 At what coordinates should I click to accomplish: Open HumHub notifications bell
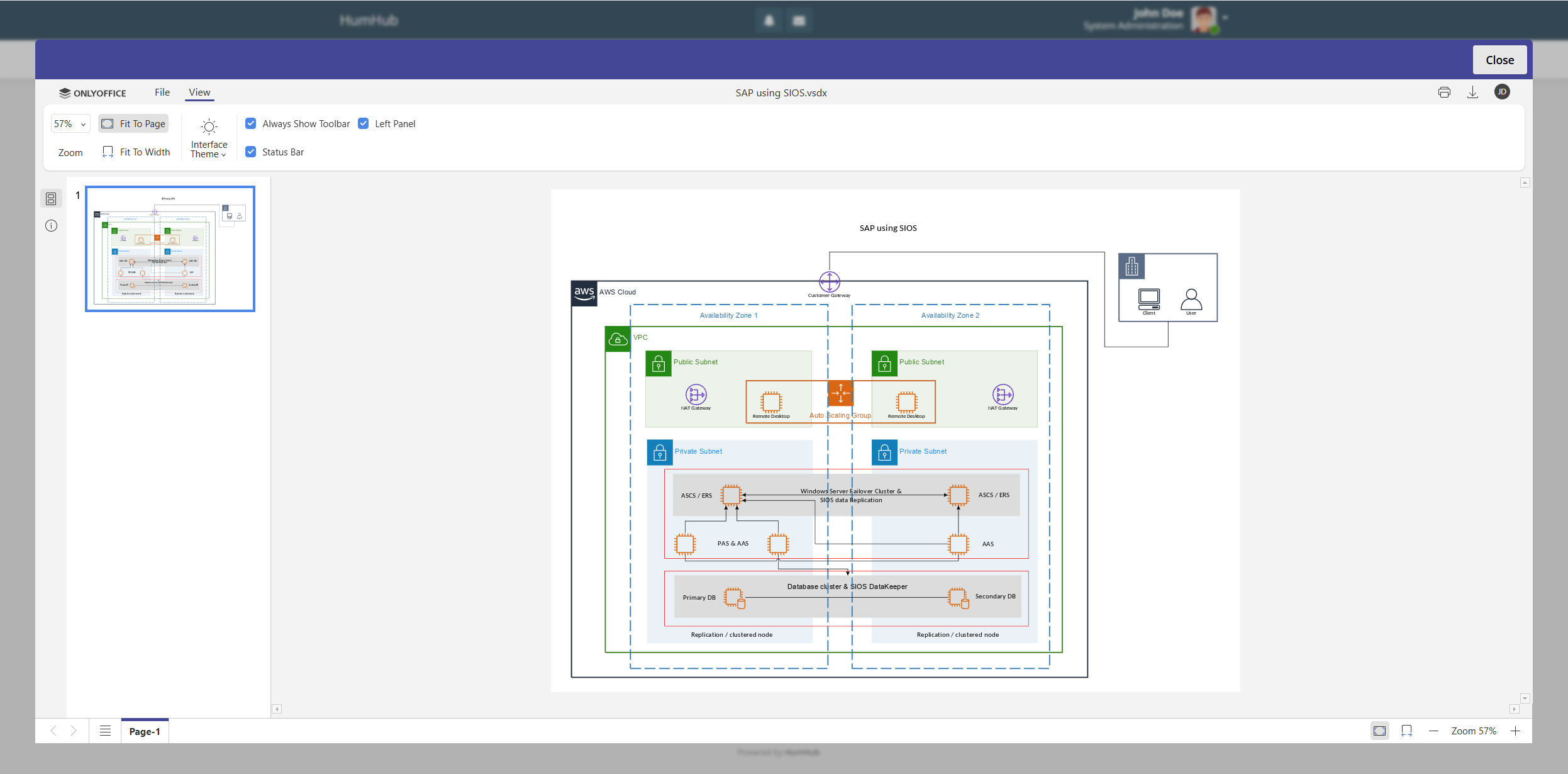pos(768,20)
